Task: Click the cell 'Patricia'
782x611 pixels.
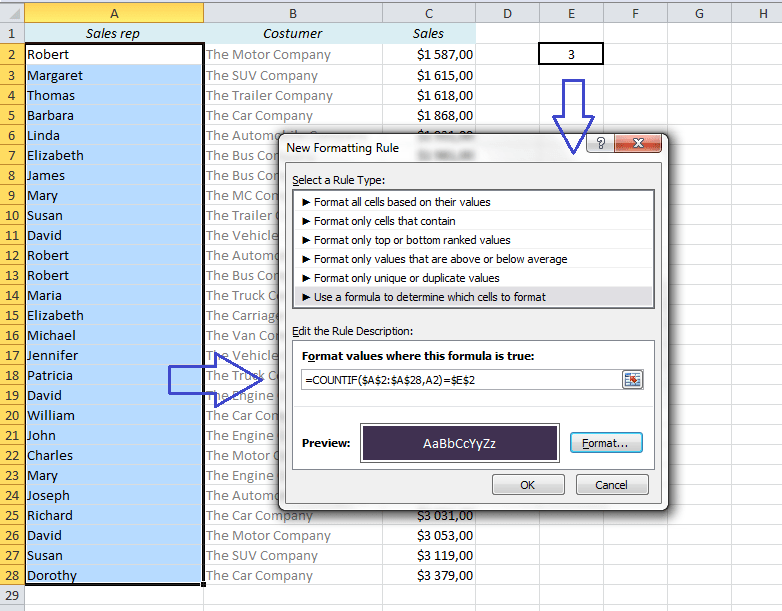Action: tap(114, 375)
